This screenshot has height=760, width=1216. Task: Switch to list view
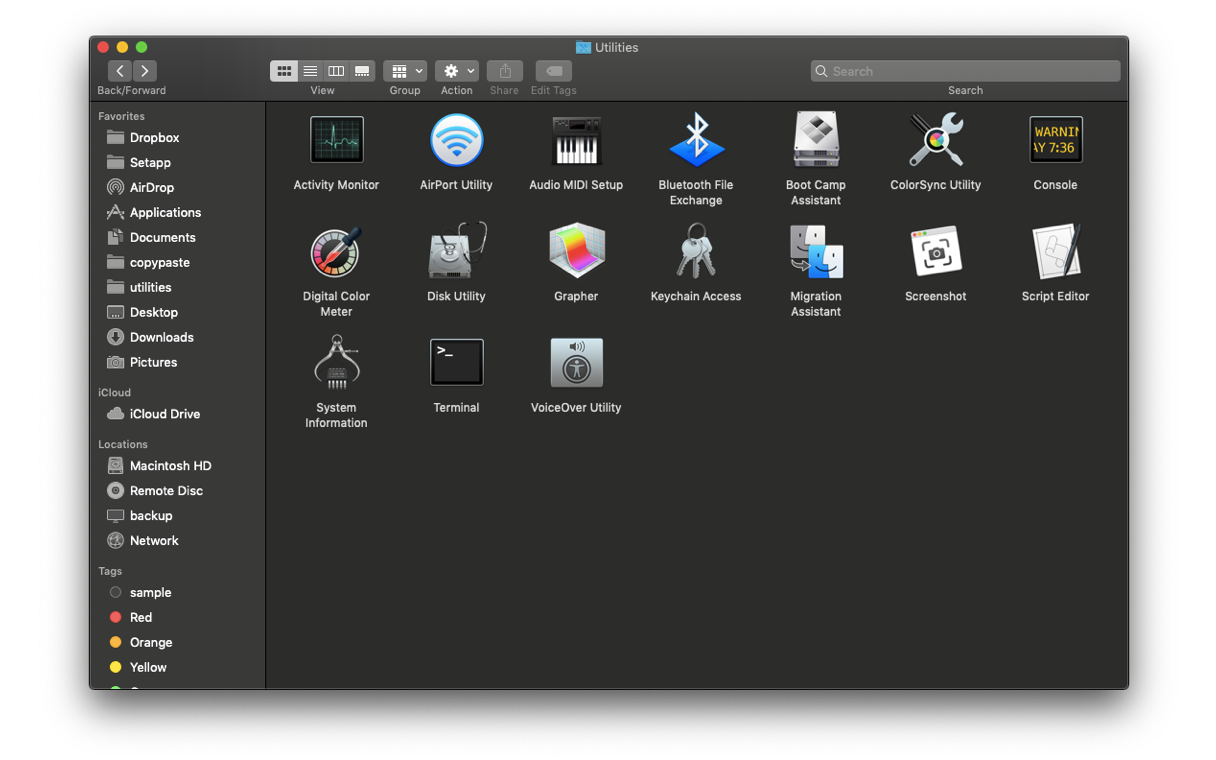tap(310, 71)
